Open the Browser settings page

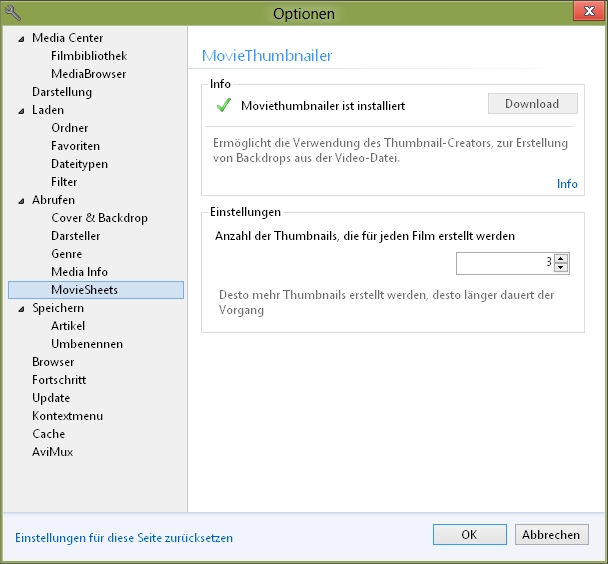53,362
